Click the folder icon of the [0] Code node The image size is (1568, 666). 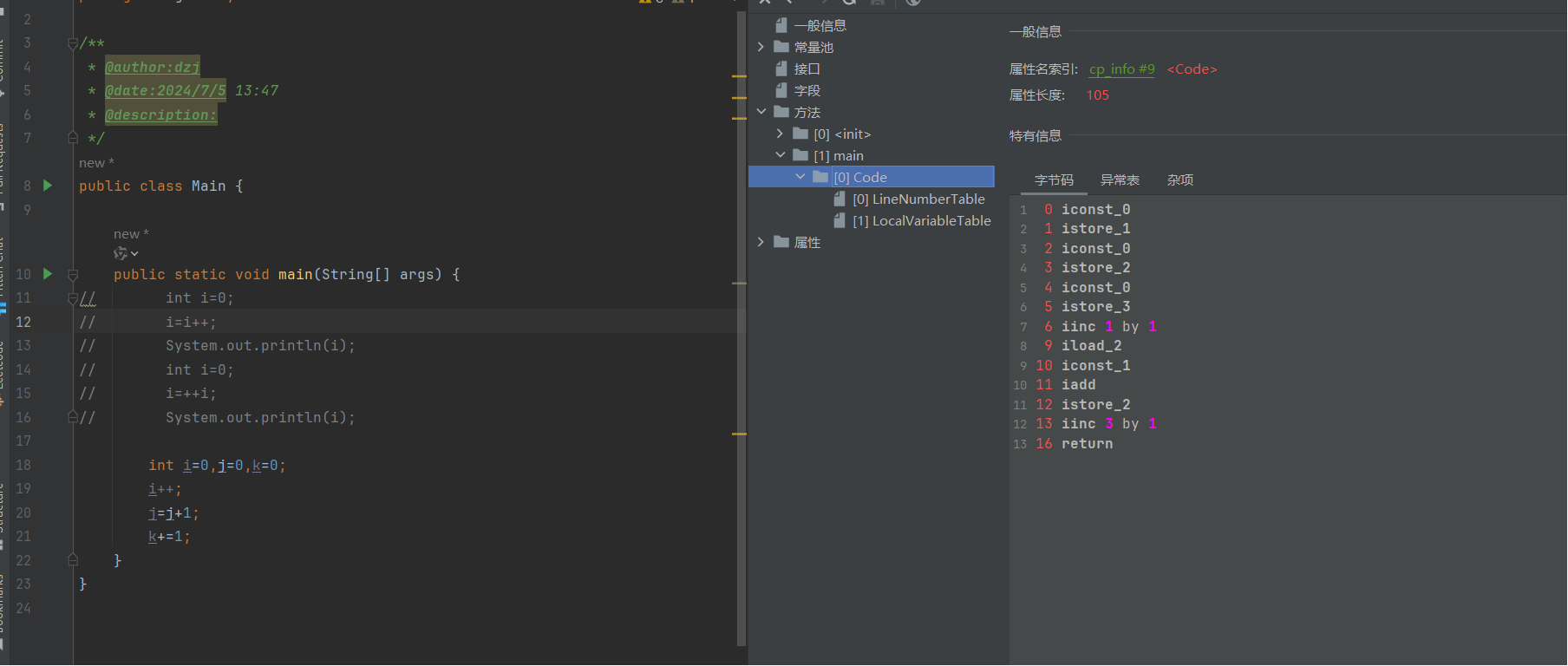[820, 177]
